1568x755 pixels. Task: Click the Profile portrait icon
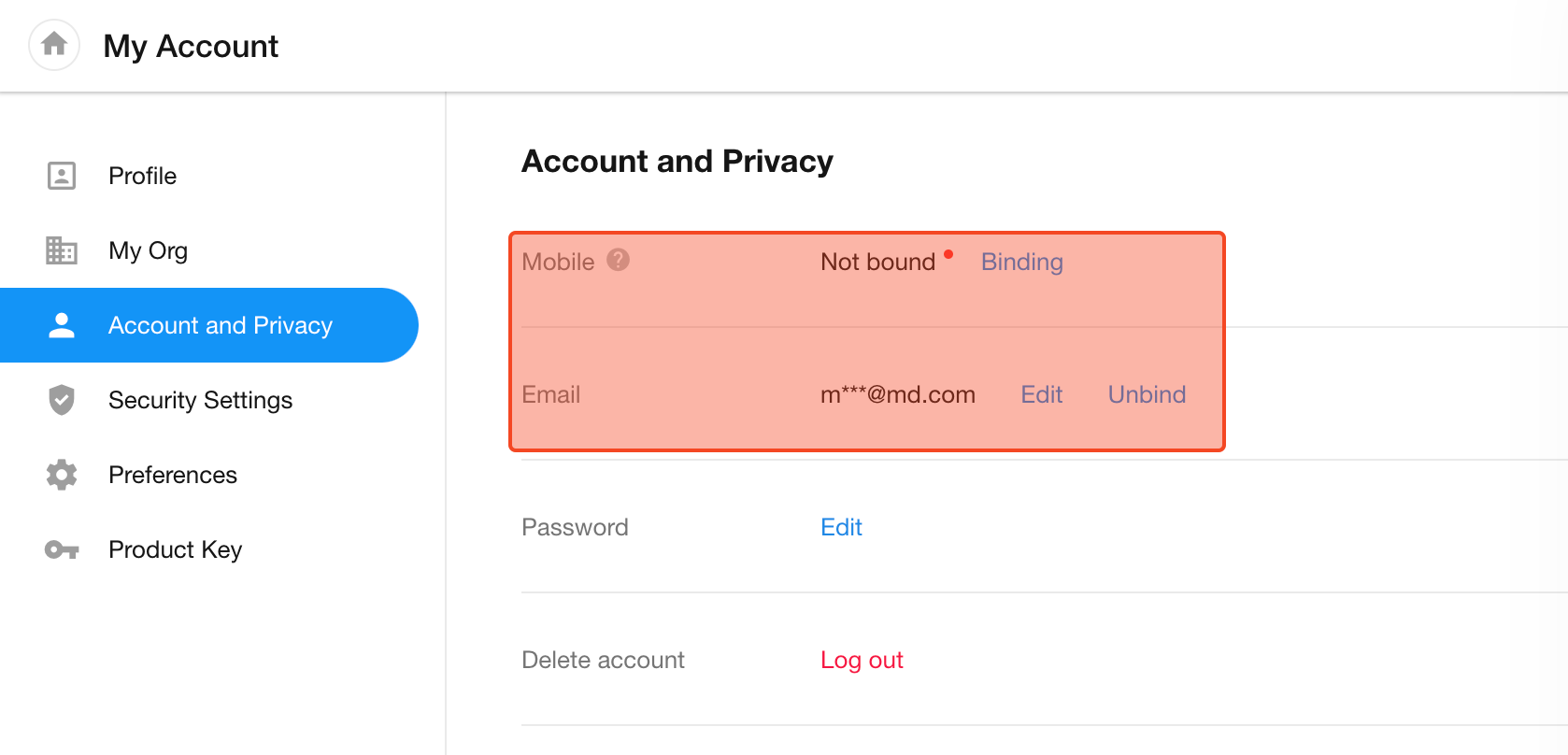coord(62,176)
